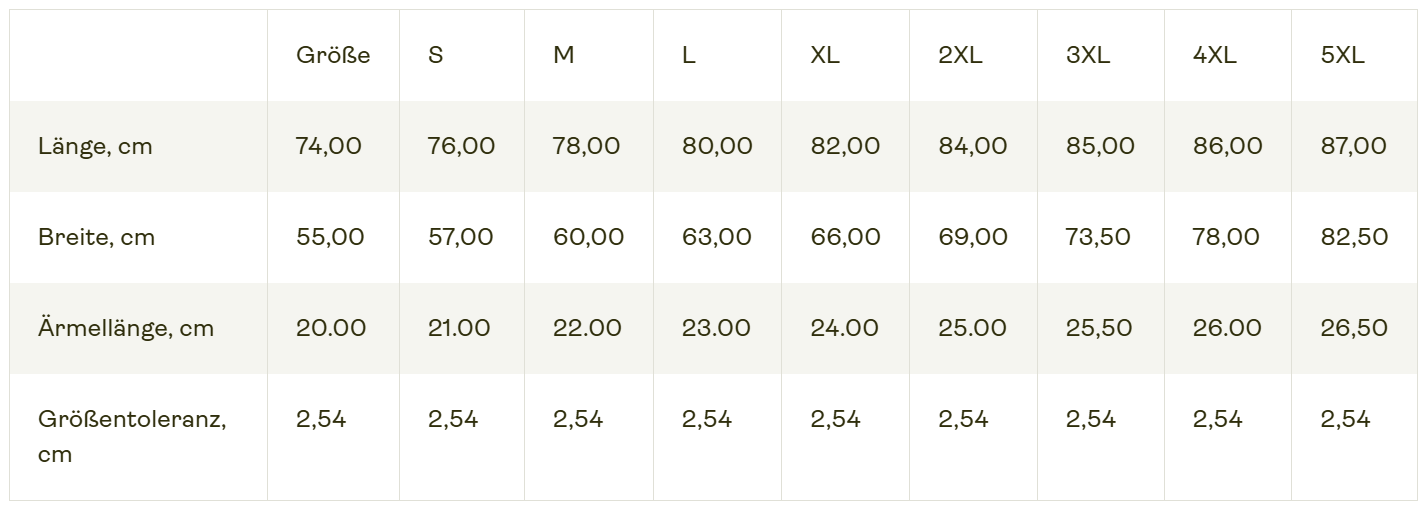Viewport: 1426px width, 507px height.
Task: Click the 2,54 tolerance under 5XL
Action: [x=1346, y=419]
